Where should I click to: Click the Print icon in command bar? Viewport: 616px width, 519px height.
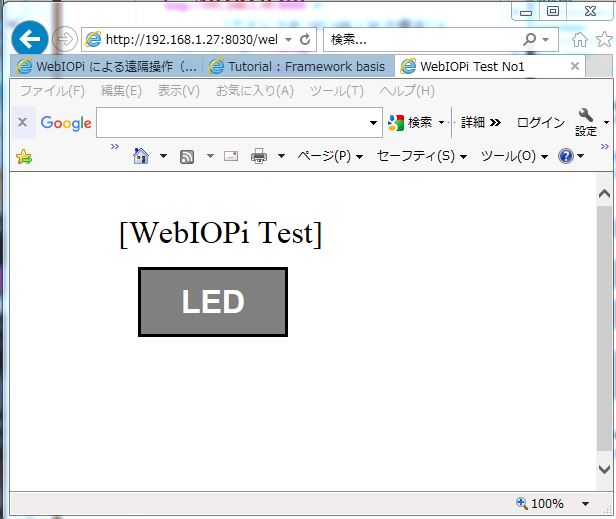point(259,156)
